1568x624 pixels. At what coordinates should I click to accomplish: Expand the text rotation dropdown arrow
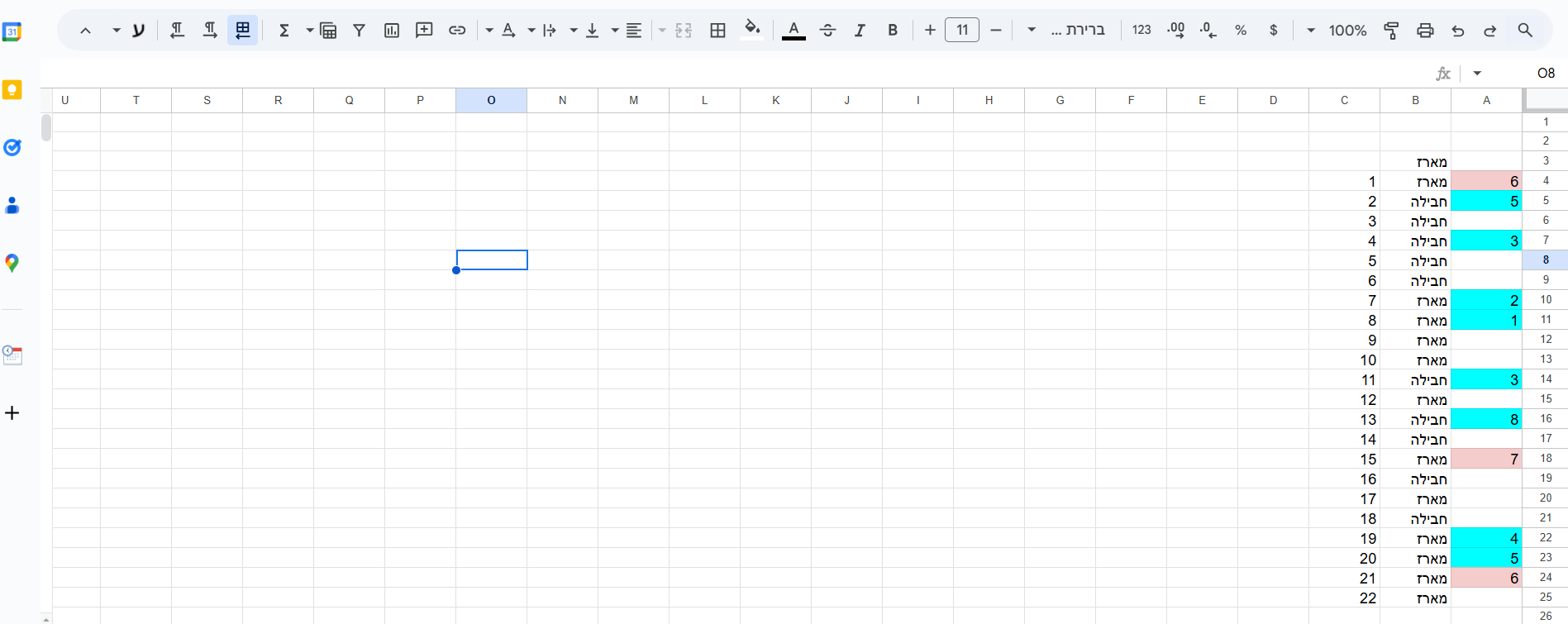tap(489, 31)
